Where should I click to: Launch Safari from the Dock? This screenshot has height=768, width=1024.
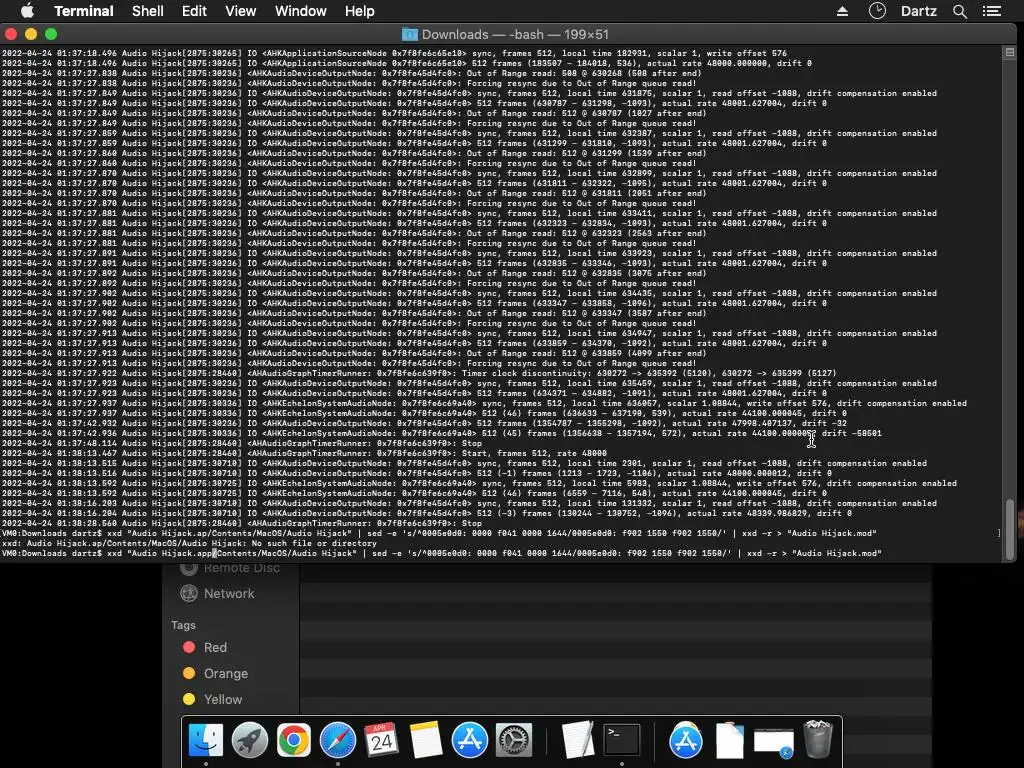tap(338, 740)
